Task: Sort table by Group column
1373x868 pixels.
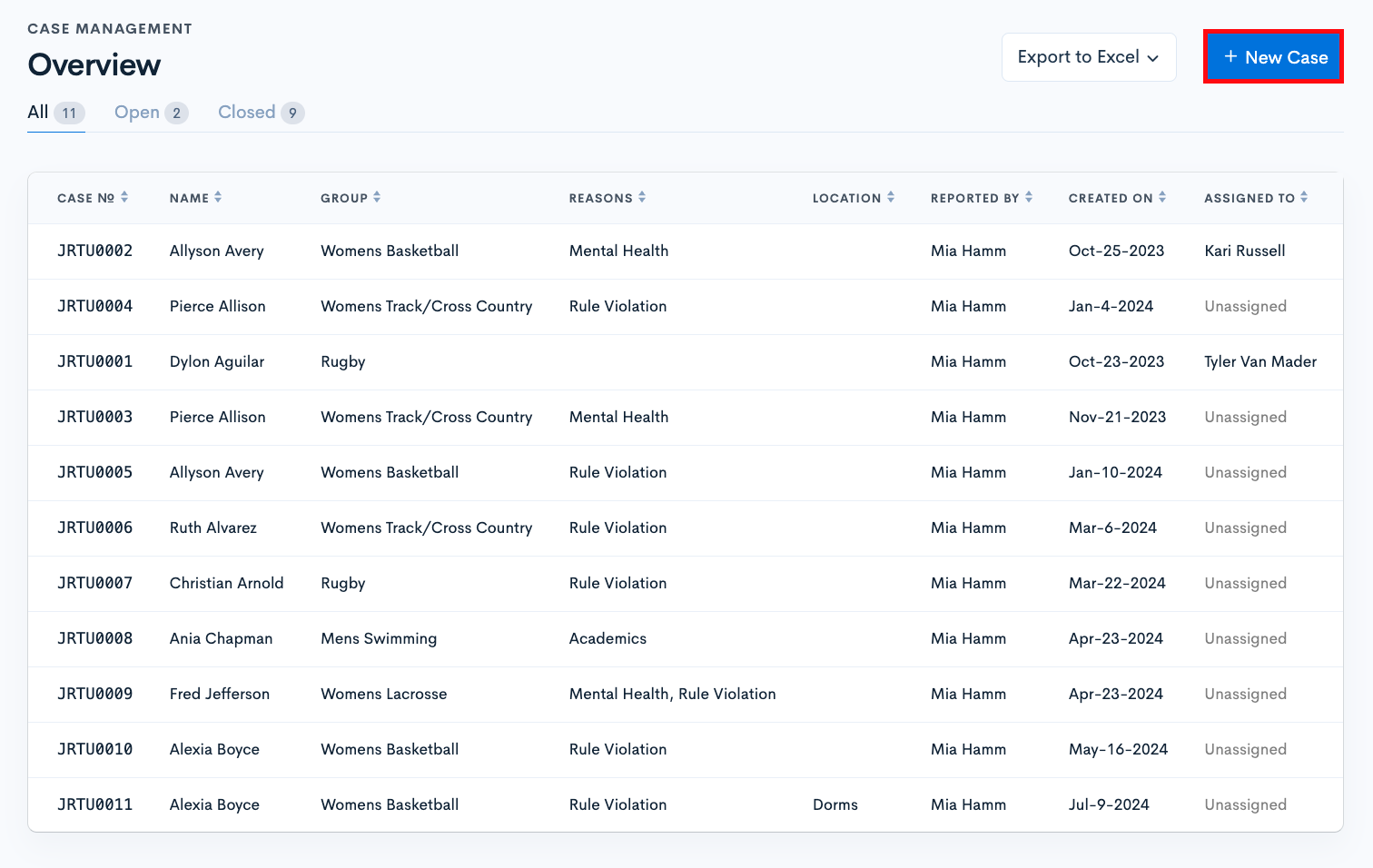Action: (x=351, y=198)
